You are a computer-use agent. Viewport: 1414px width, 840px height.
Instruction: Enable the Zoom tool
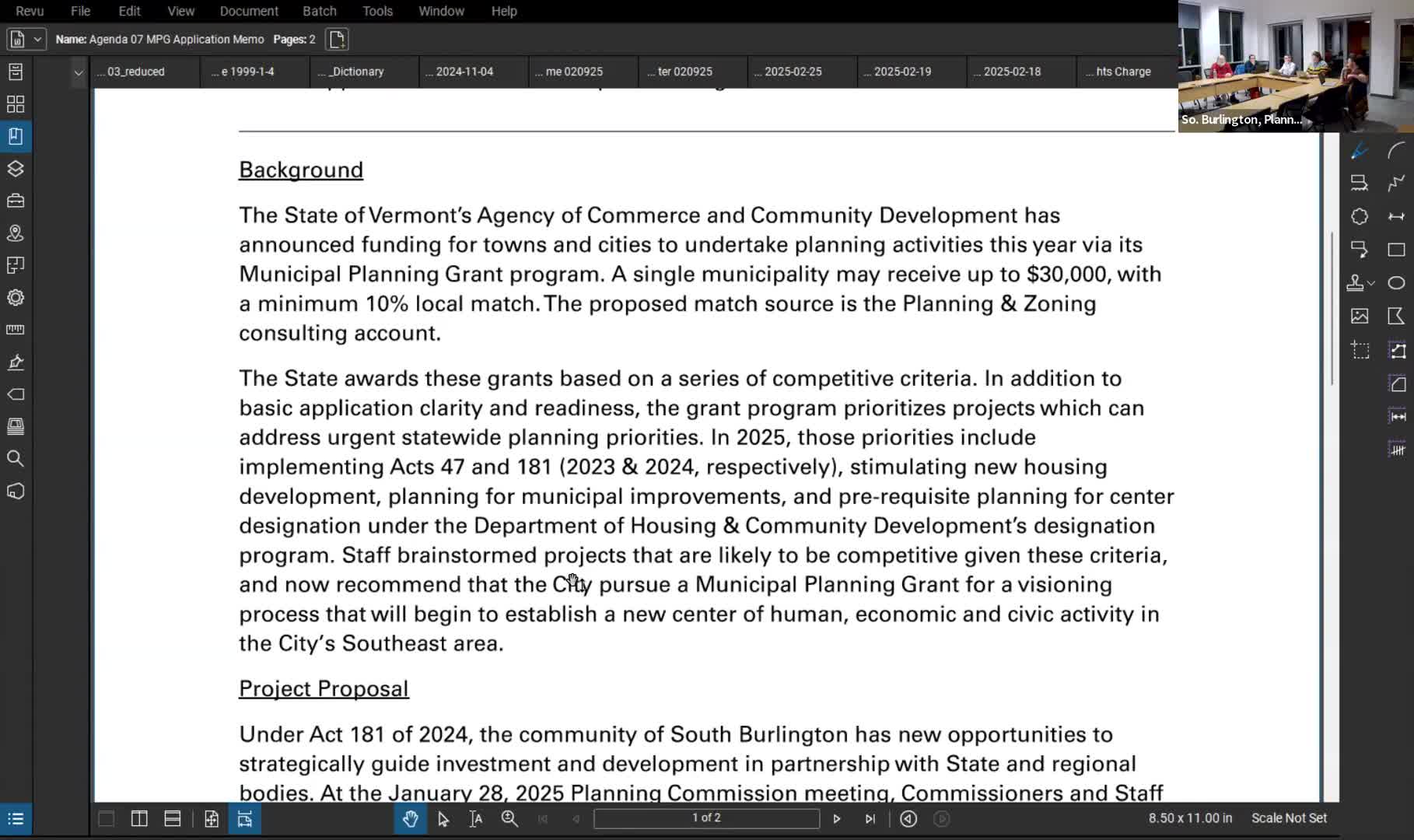[509, 819]
